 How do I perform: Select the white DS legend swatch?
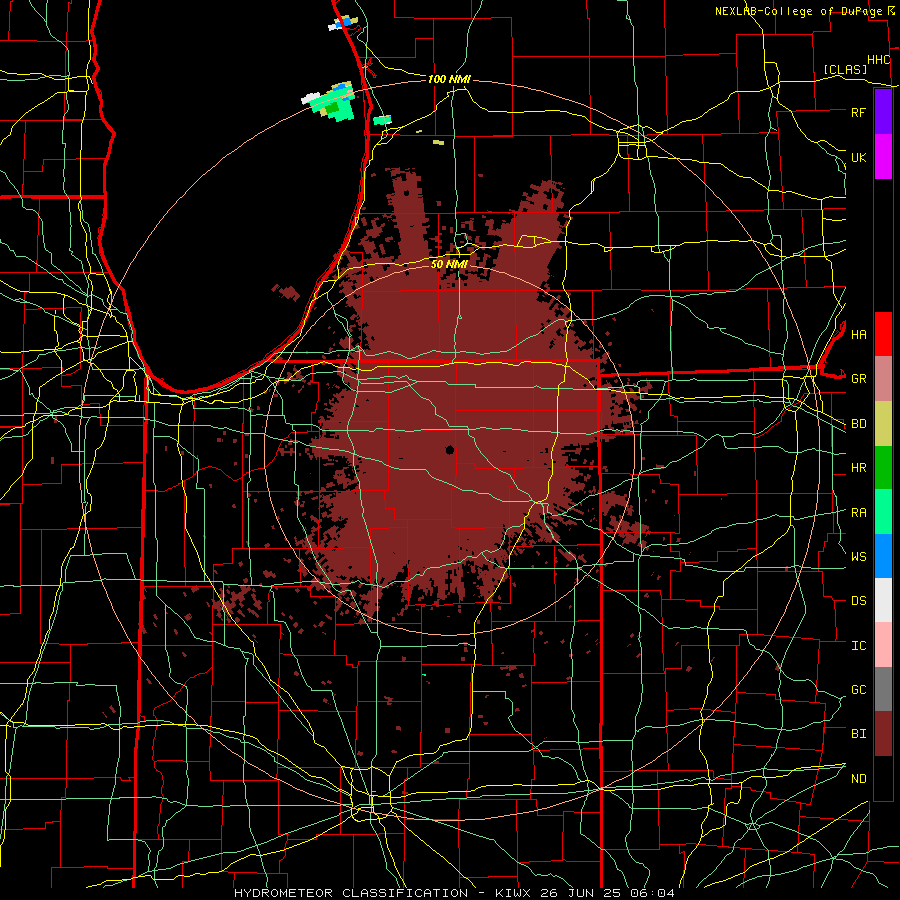tap(883, 600)
